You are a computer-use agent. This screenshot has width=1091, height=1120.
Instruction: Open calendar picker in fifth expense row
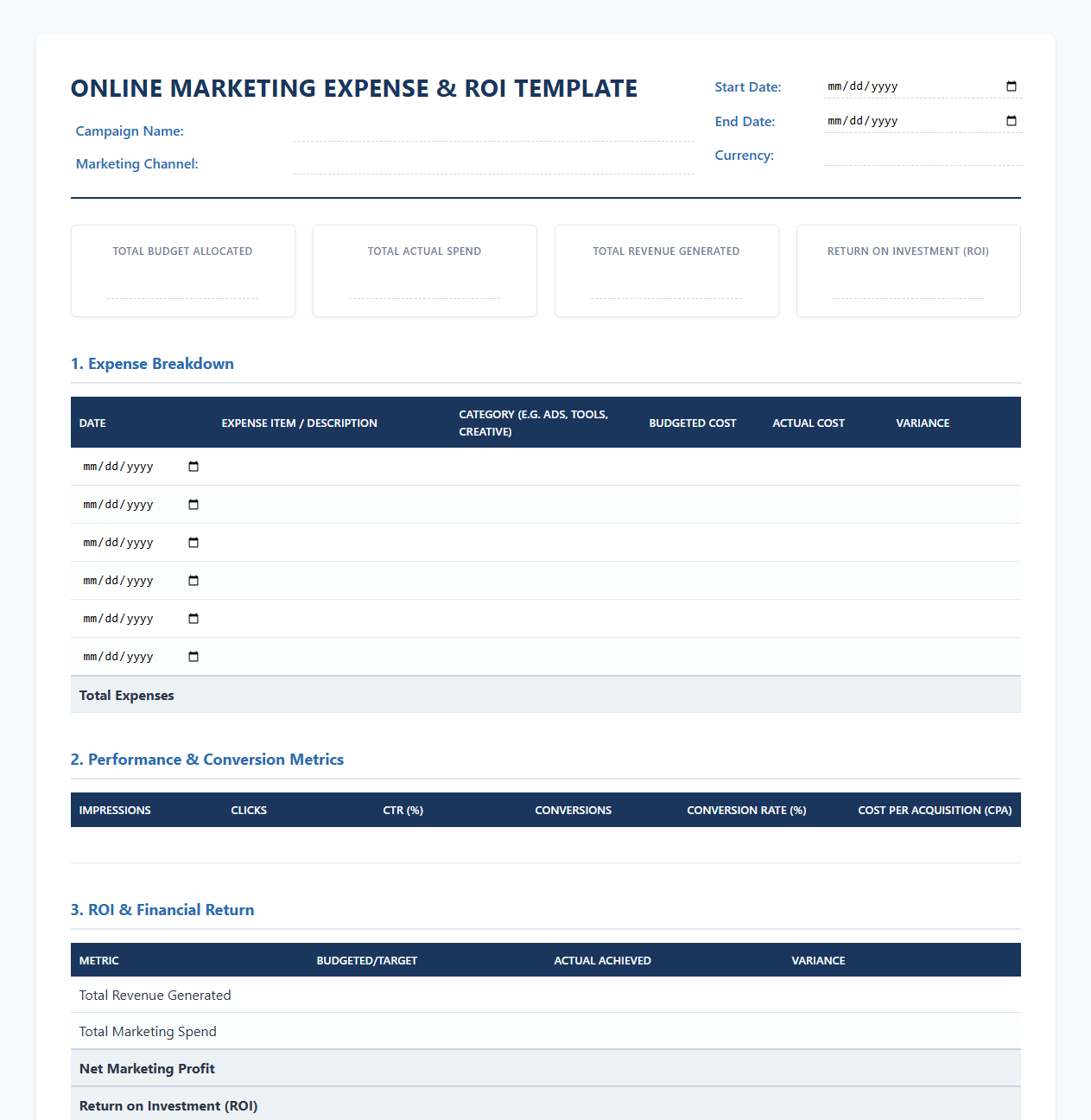click(193, 619)
